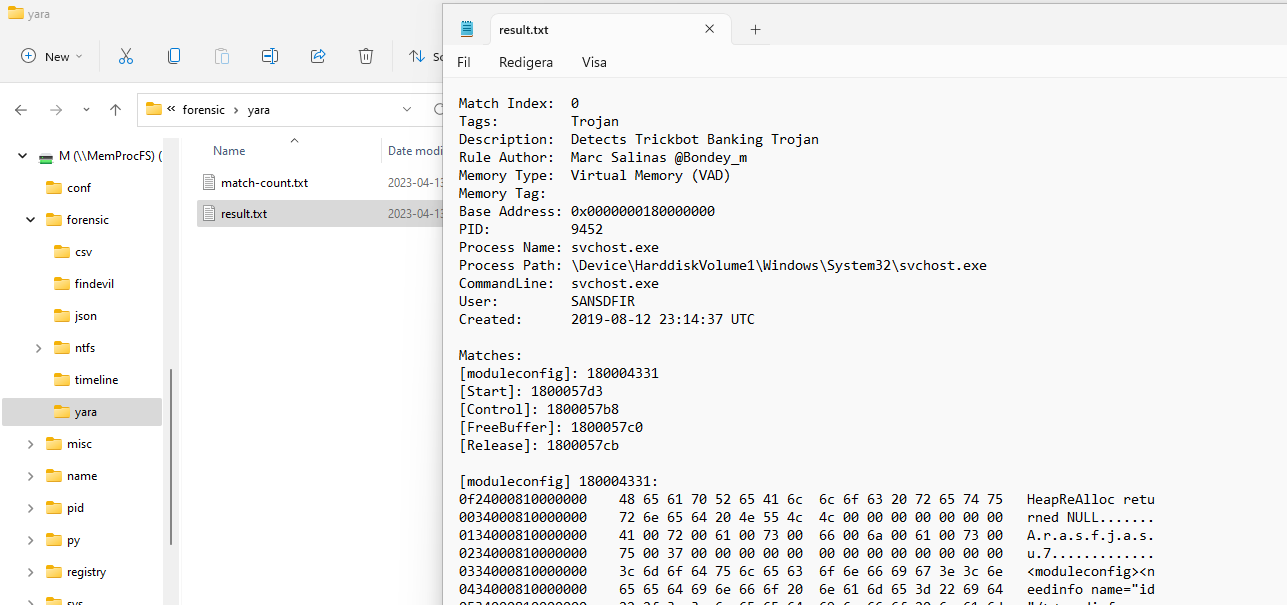
Task: Collapse the forensic folder tree node
Action: [x=30, y=220]
